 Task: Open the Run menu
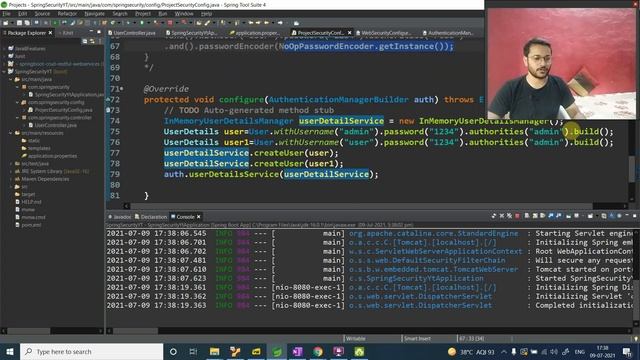coord(162,13)
